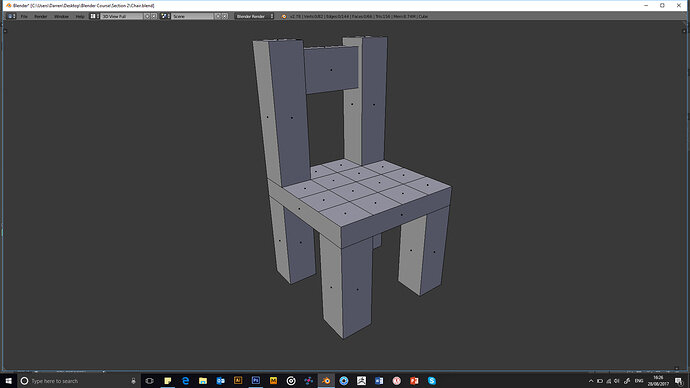Click the battery icon in the system tray
The image size is (690, 388).
600,381
